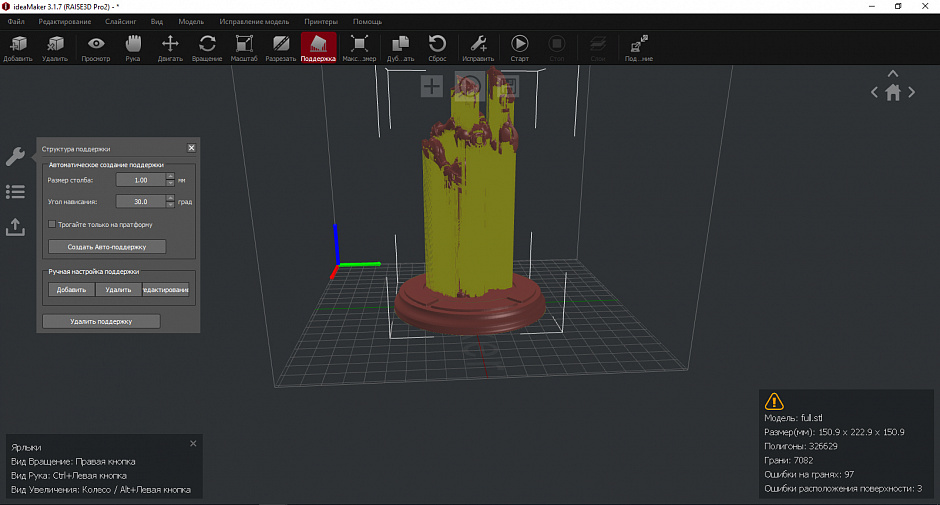Click the manual support Добавить button

[x=71, y=290]
